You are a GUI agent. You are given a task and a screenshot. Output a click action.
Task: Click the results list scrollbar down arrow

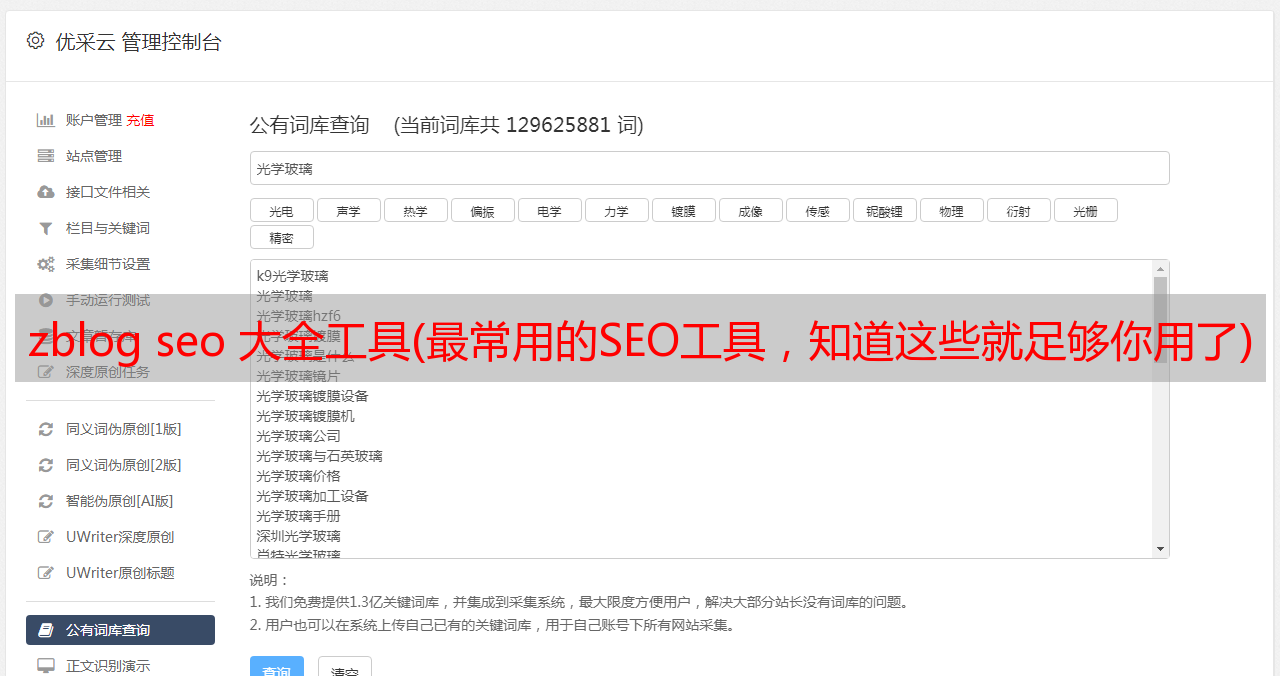pos(1160,549)
